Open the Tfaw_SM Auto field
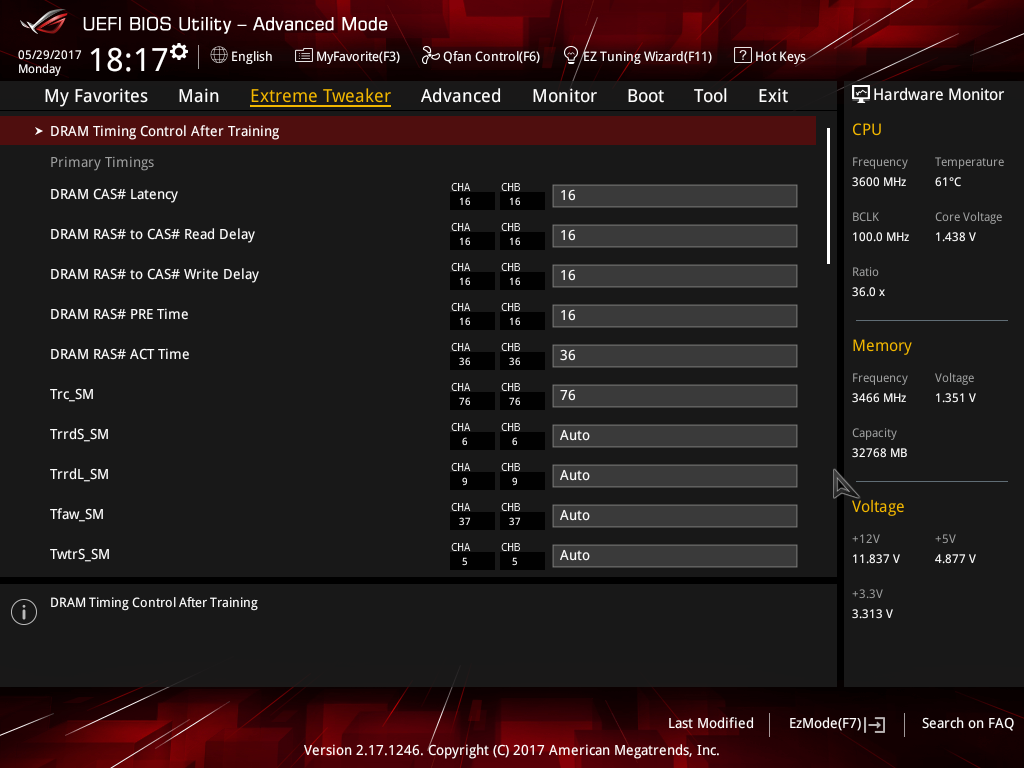Image resolution: width=1024 pixels, height=768 pixels. point(674,515)
